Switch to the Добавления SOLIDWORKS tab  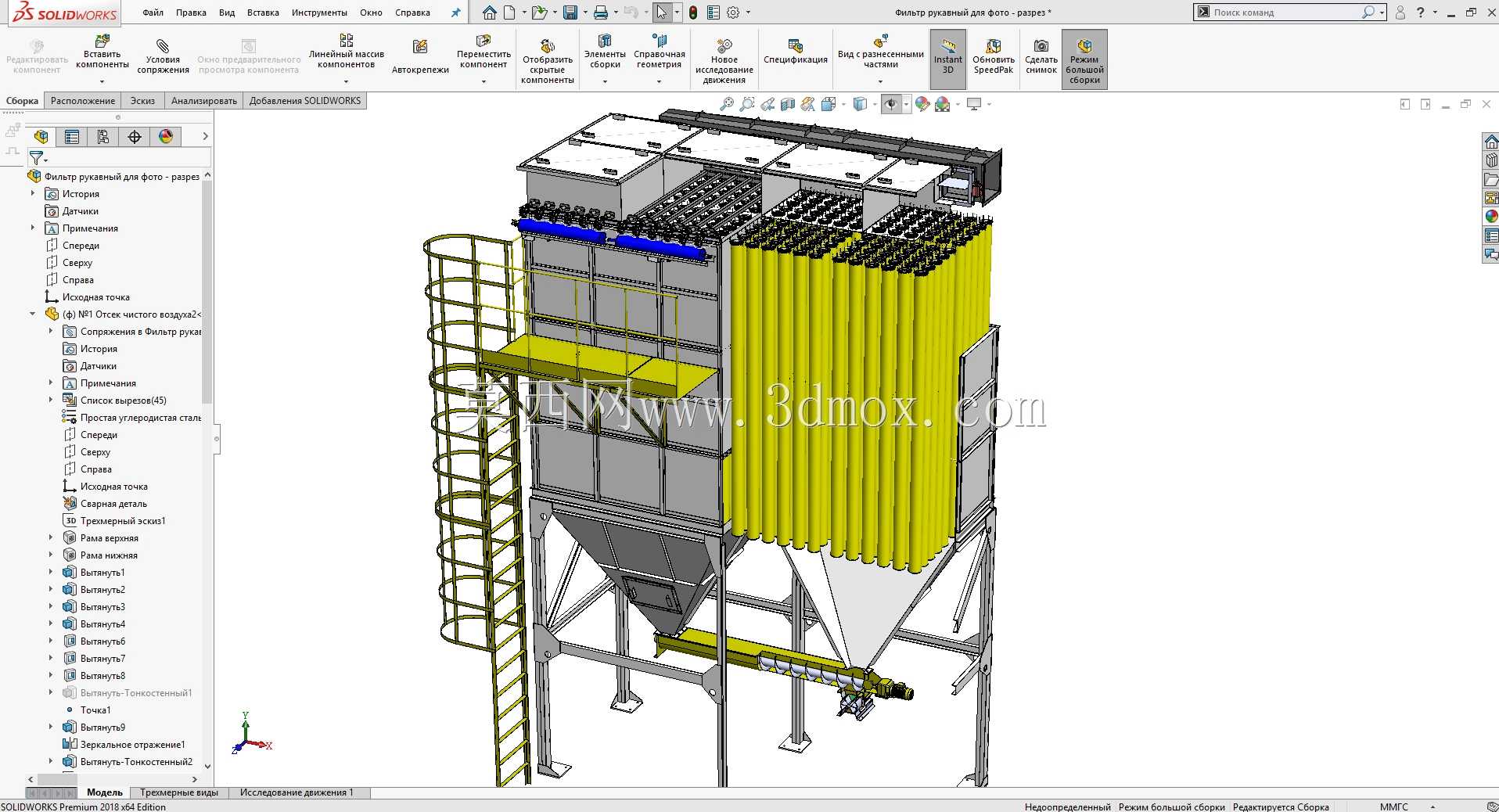[305, 101]
